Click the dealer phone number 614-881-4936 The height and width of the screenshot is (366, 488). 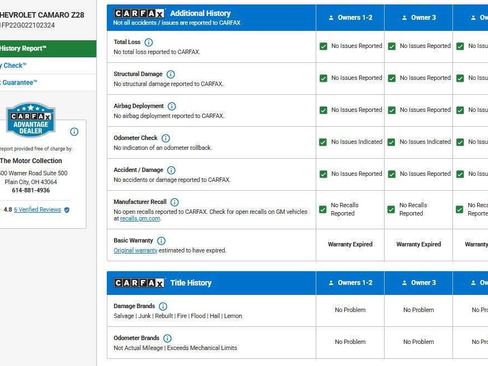(31, 190)
